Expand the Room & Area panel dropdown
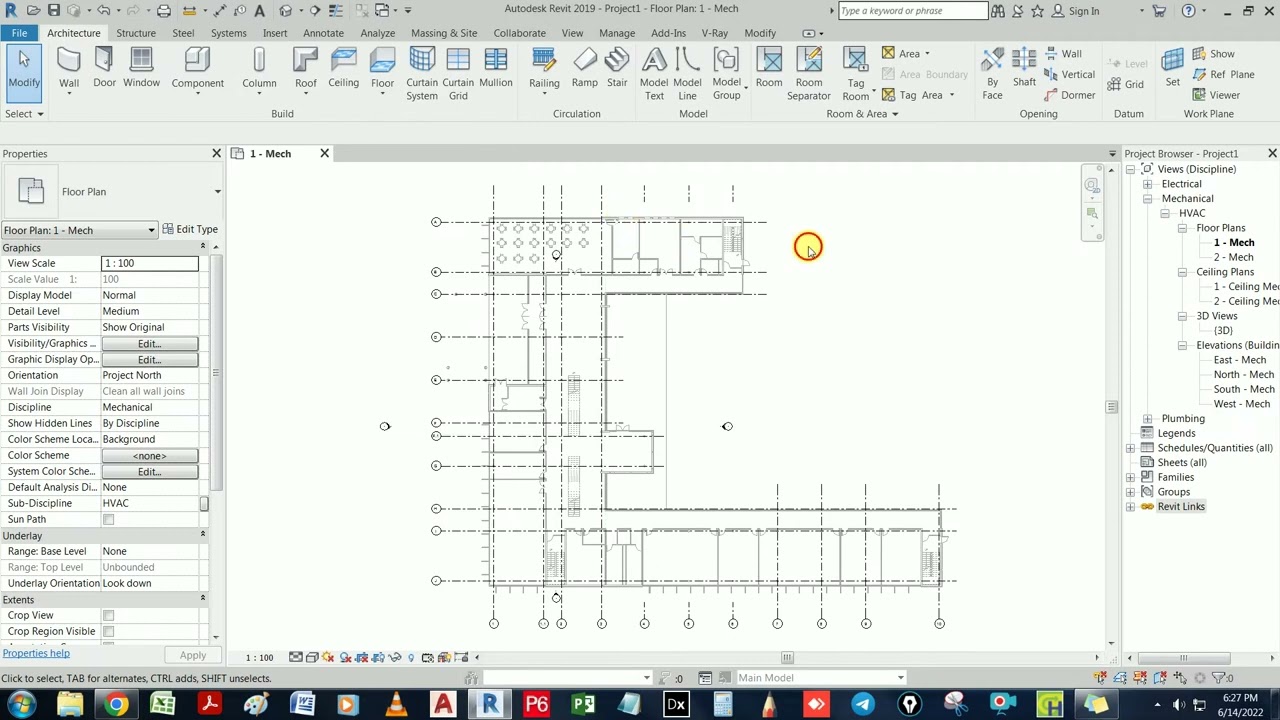The image size is (1280, 720). point(862,114)
